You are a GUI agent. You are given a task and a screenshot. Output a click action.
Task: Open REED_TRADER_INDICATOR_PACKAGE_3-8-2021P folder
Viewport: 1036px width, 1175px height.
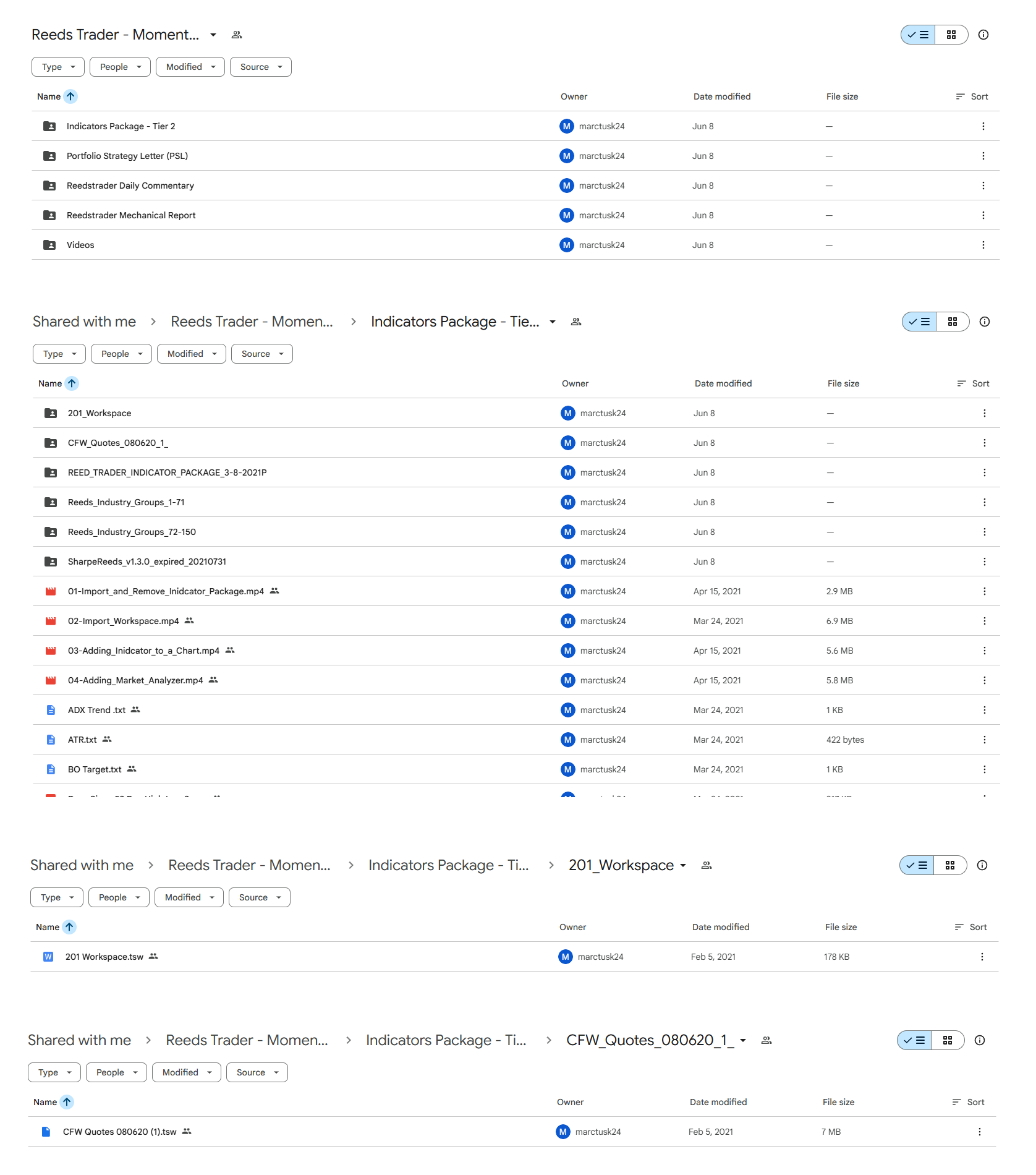pyautogui.click(x=517, y=472)
